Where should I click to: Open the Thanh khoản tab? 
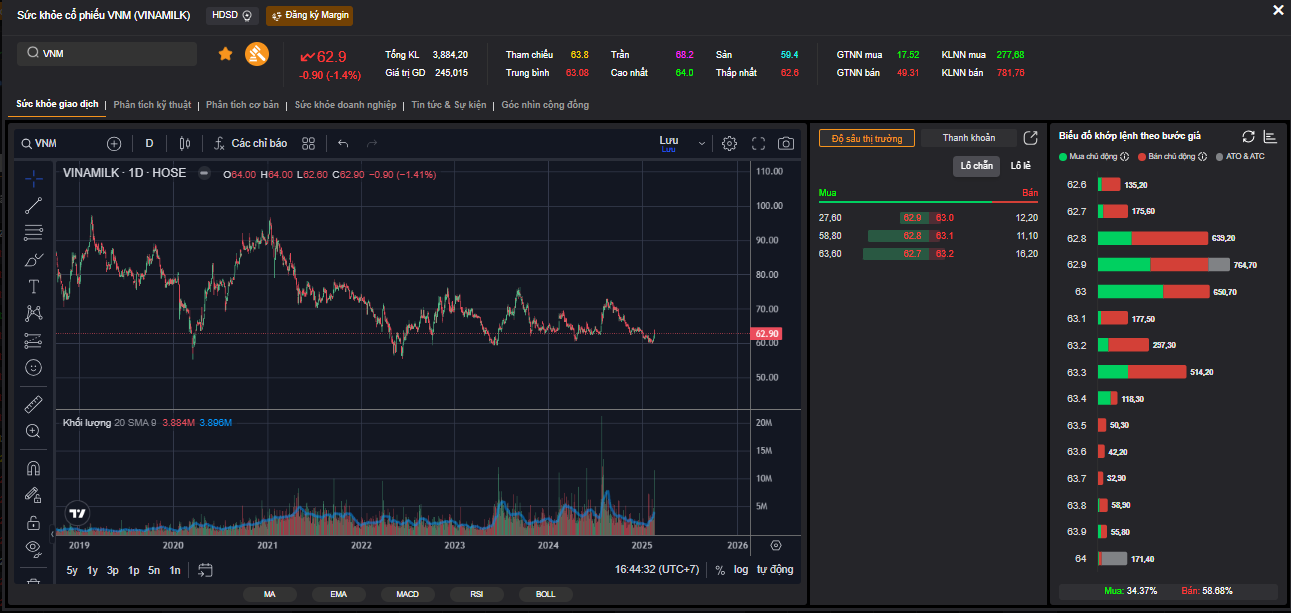click(x=968, y=138)
